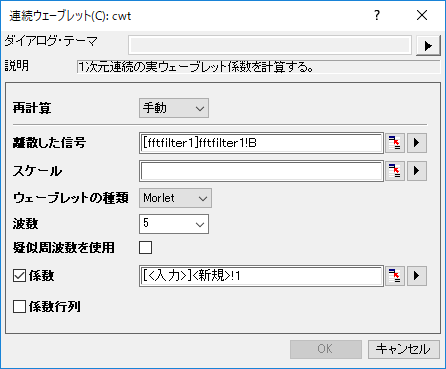The width and height of the screenshot is (446, 369).
Task: Click the 係数 output field
Action: coord(261,276)
